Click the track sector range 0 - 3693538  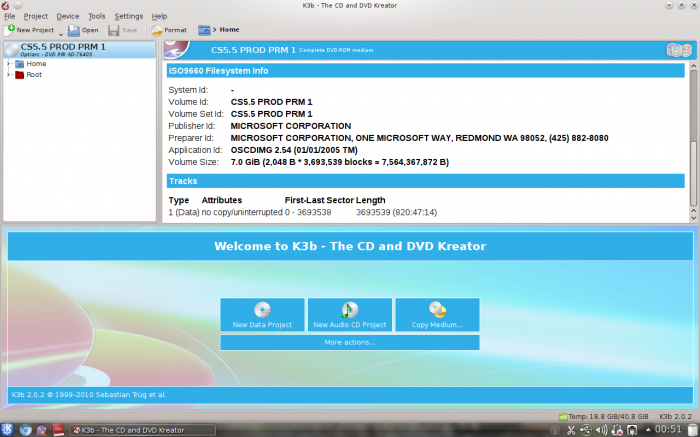[308, 212]
